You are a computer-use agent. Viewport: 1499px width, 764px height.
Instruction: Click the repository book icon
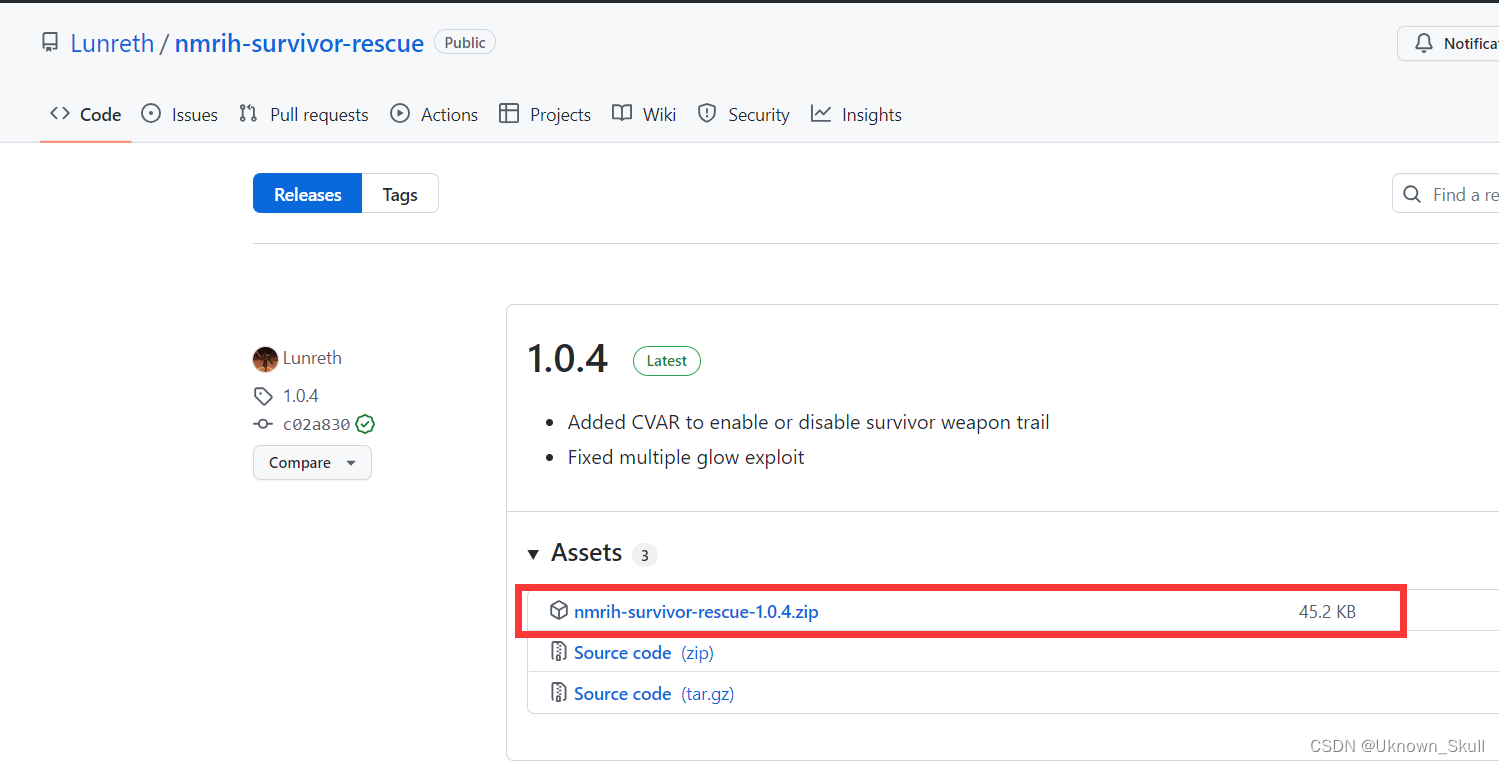click(50, 43)
